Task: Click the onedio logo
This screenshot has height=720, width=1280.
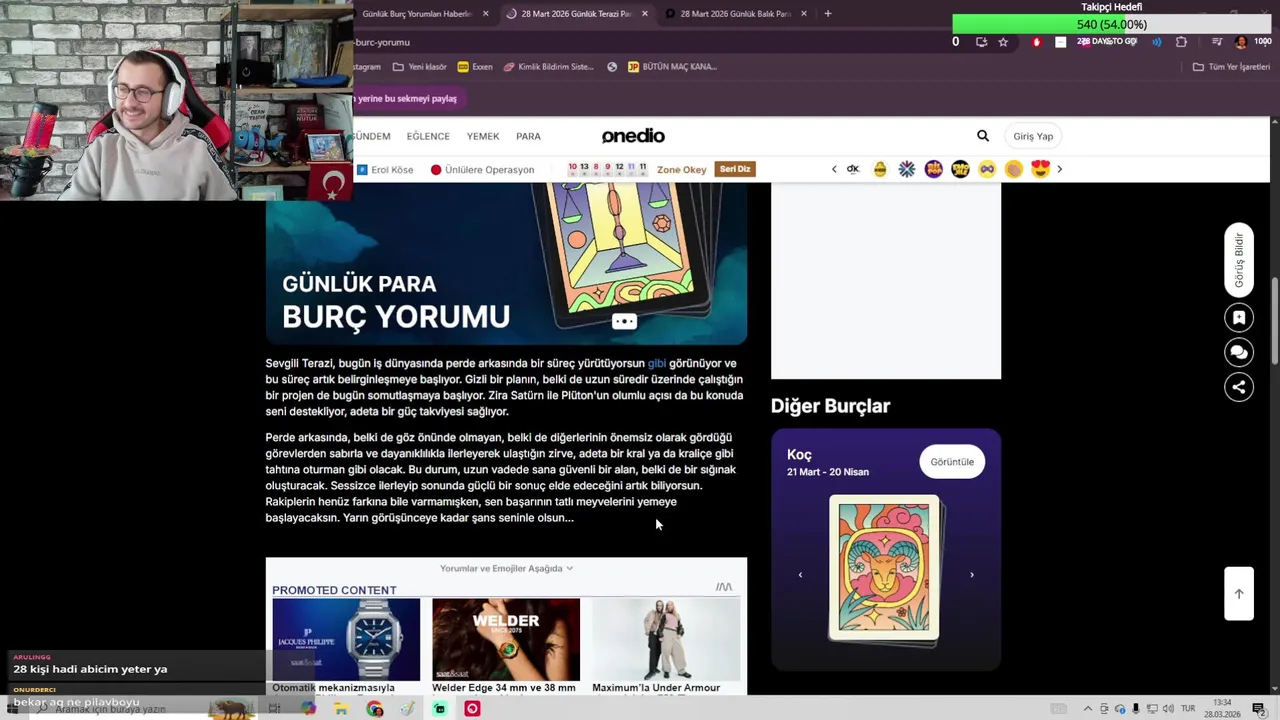Action: pyautogui.click(x=633, y=136)
